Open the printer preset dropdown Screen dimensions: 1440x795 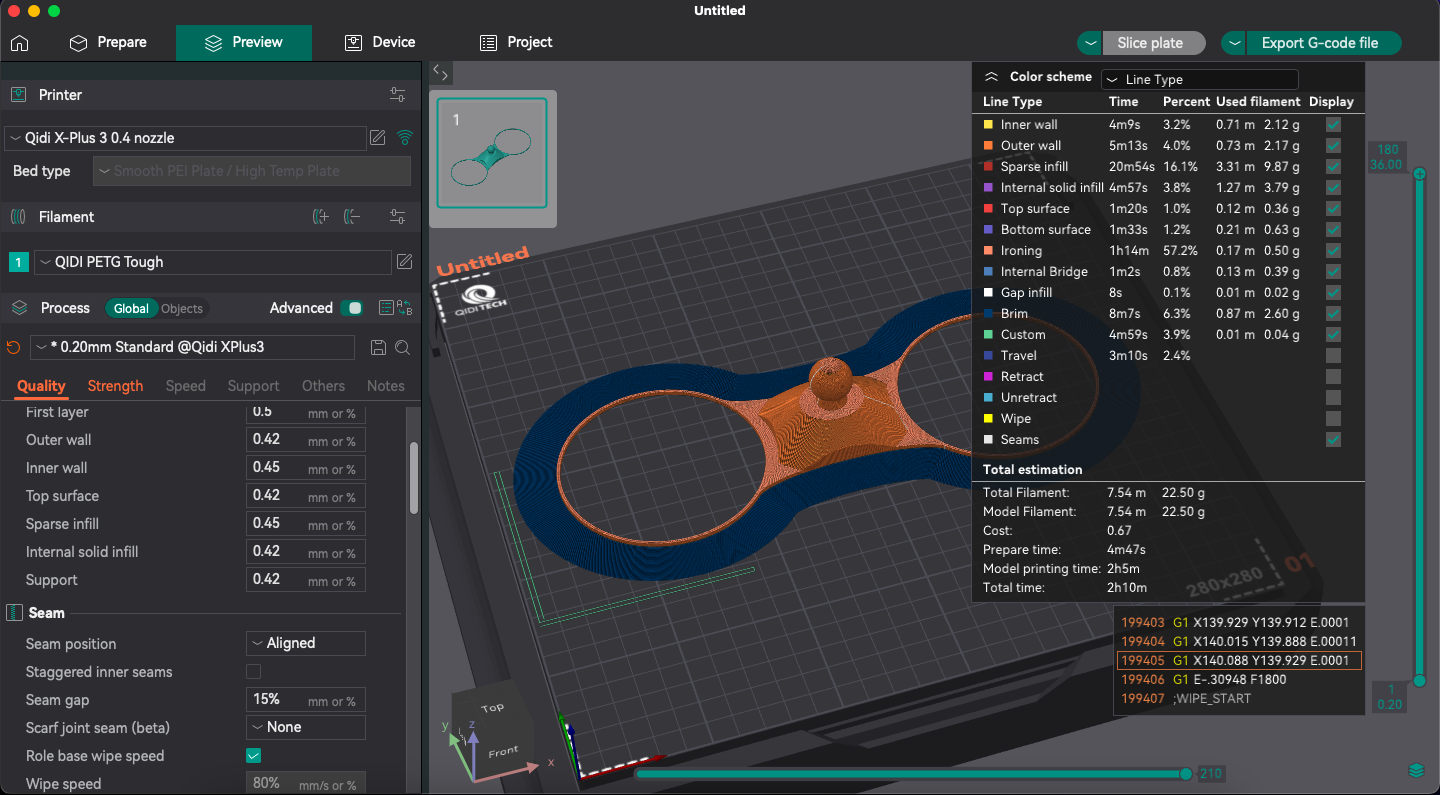[x=185, y=138]
